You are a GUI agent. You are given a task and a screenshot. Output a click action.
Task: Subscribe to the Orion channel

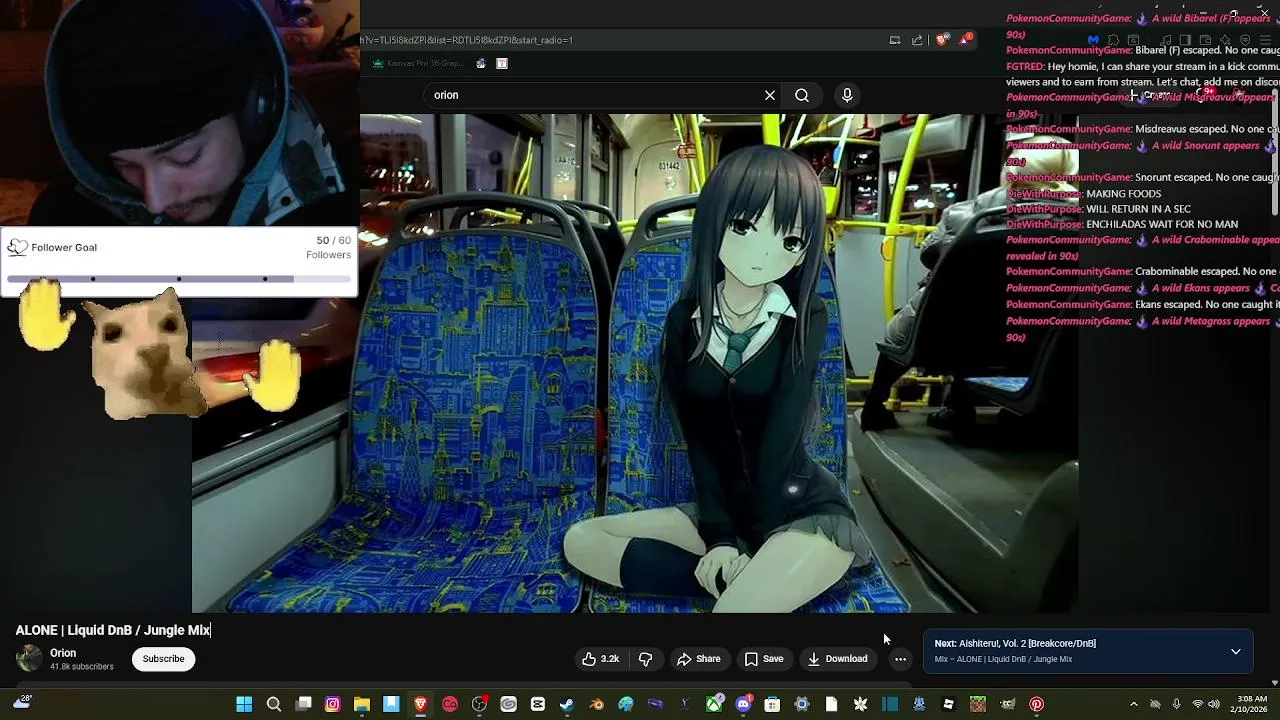pyautogui.click(x=163, y=659)
